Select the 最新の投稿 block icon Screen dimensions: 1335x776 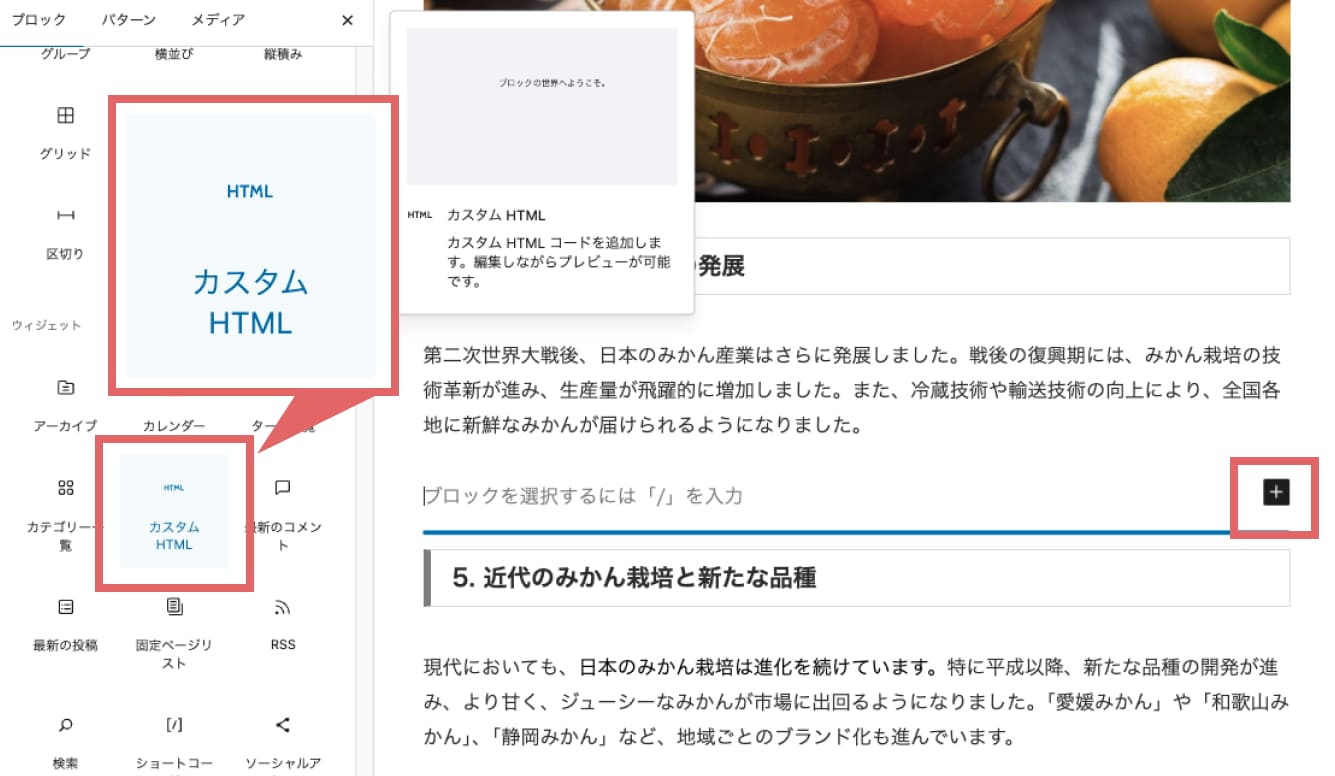[x=64, y=606]
